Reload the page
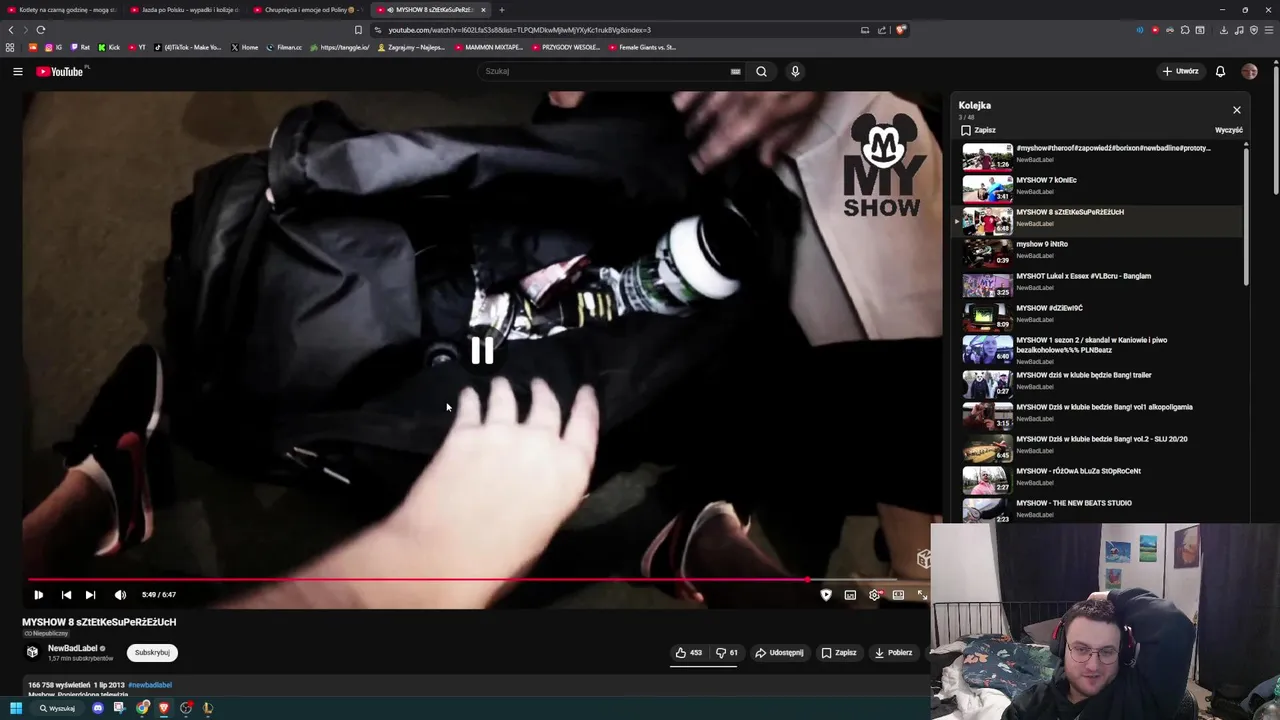Viewport: 1280px width, 720px height. pyautogui.click(x=41, y=30)
